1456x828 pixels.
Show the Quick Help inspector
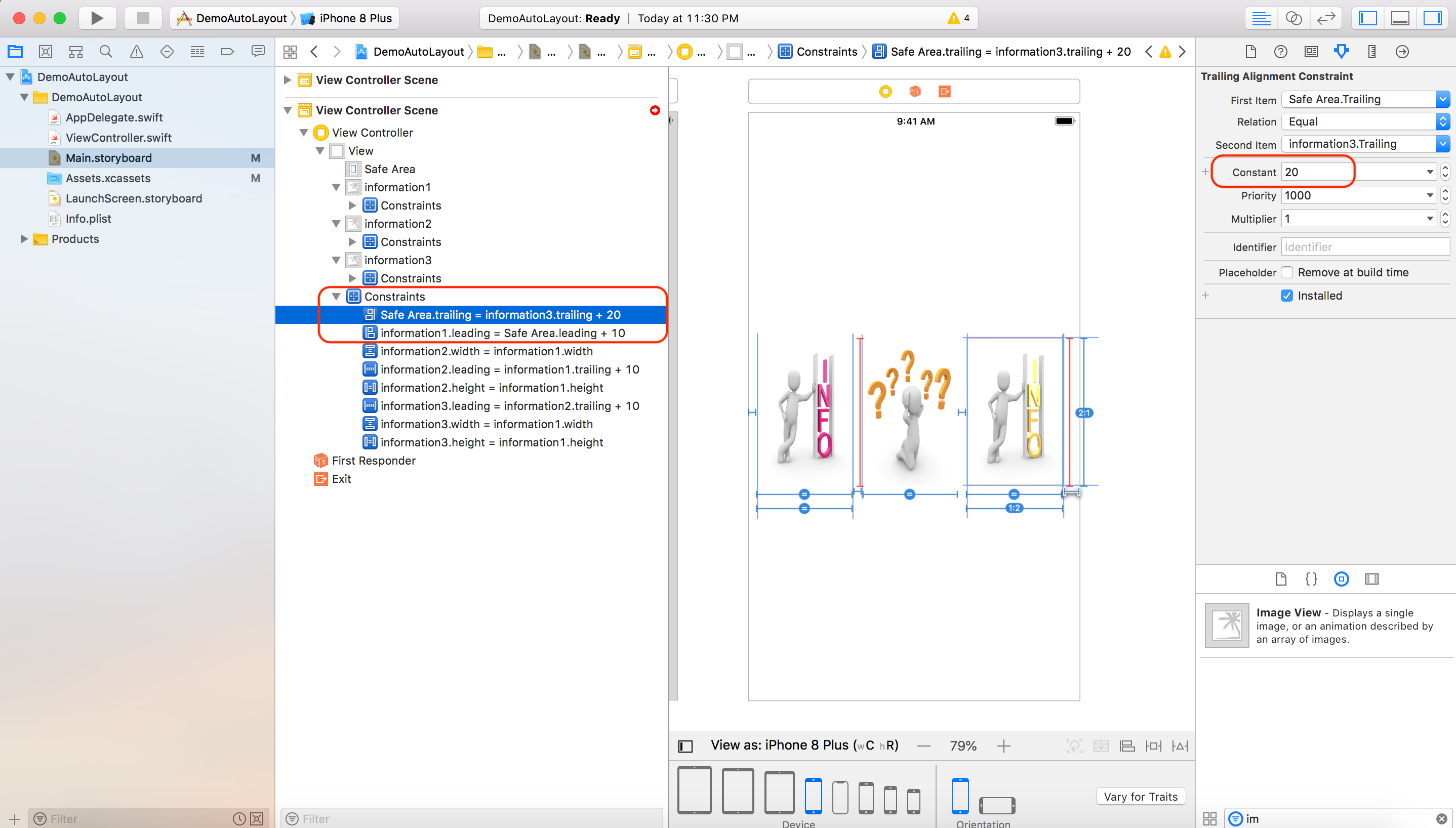1281,51
